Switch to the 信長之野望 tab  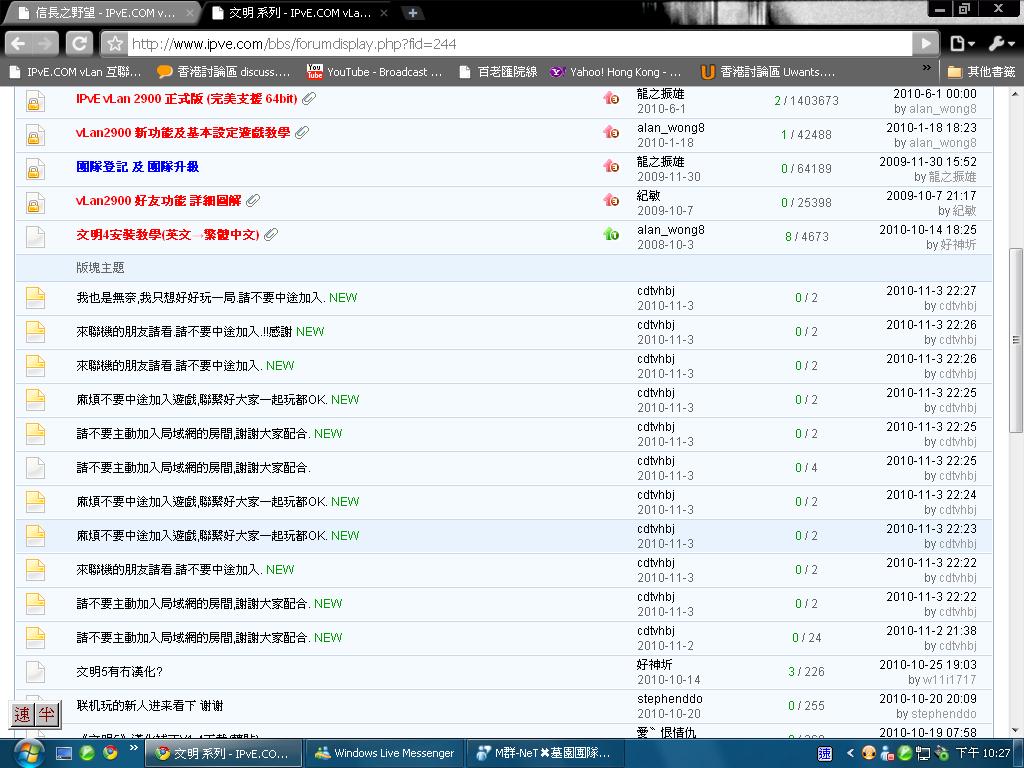click(100, 13)
